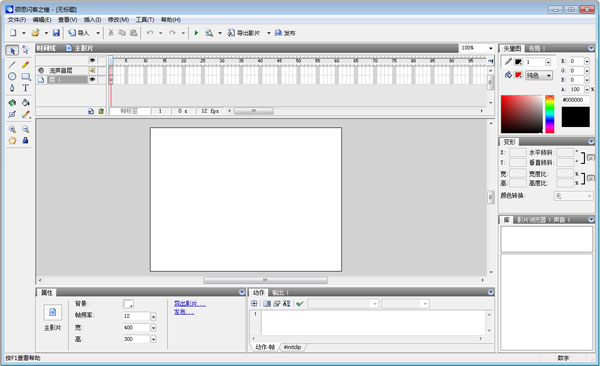Select the Paint Bucket fill tool

coord(25,102)
